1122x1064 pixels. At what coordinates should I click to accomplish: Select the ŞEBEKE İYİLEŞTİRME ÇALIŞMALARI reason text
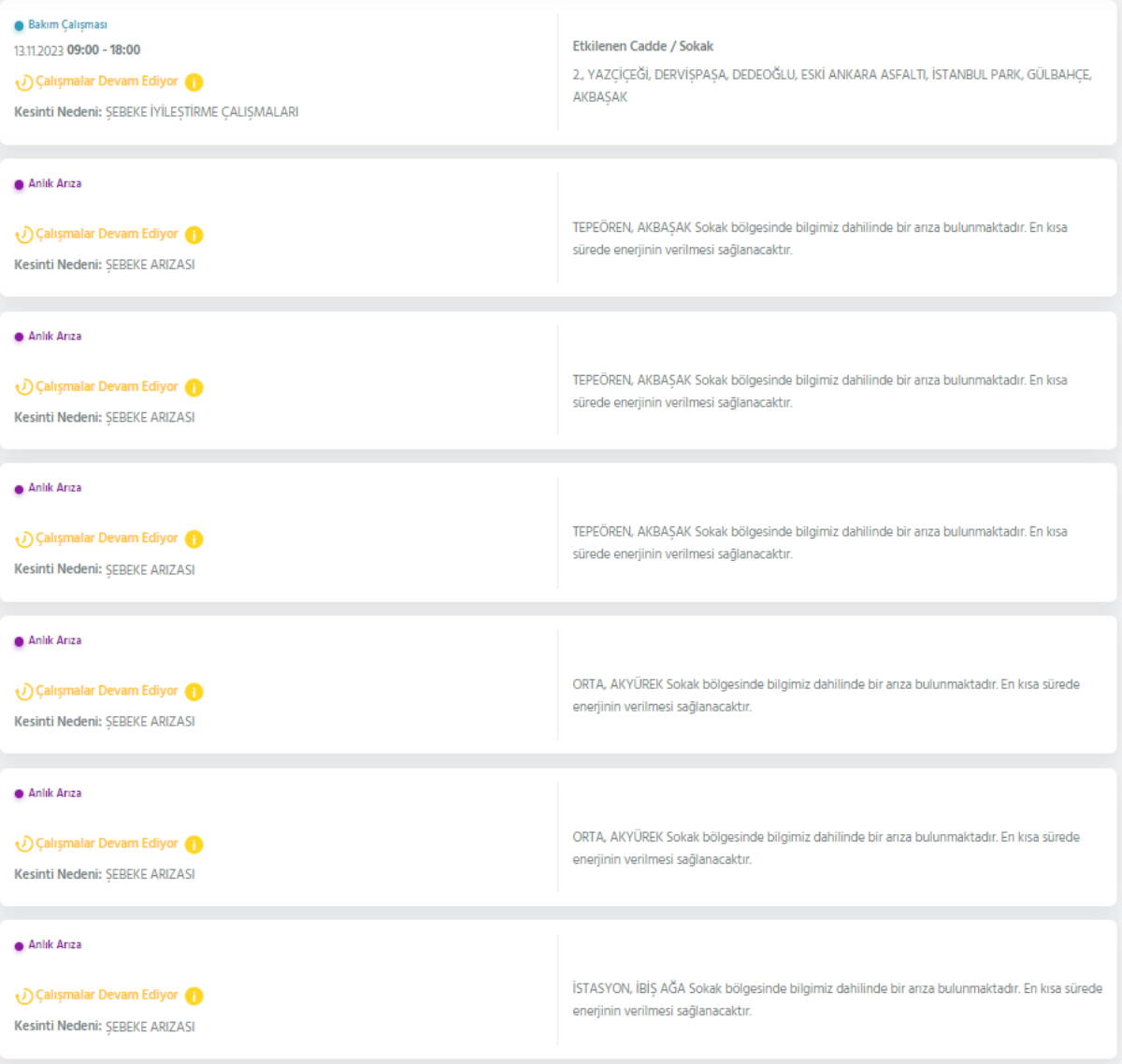point(202,112)
